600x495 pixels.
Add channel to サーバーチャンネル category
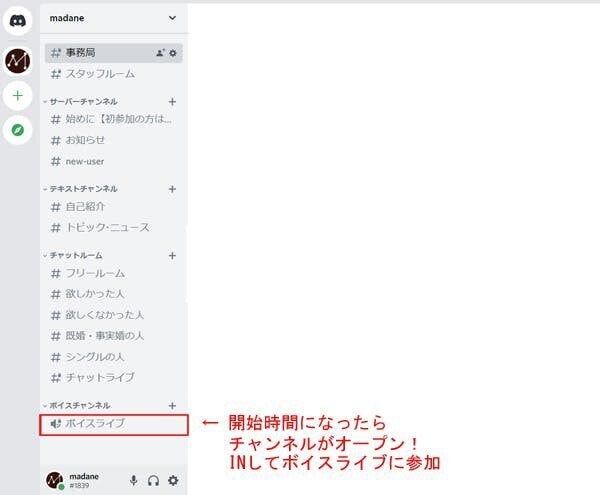point(172,102)
